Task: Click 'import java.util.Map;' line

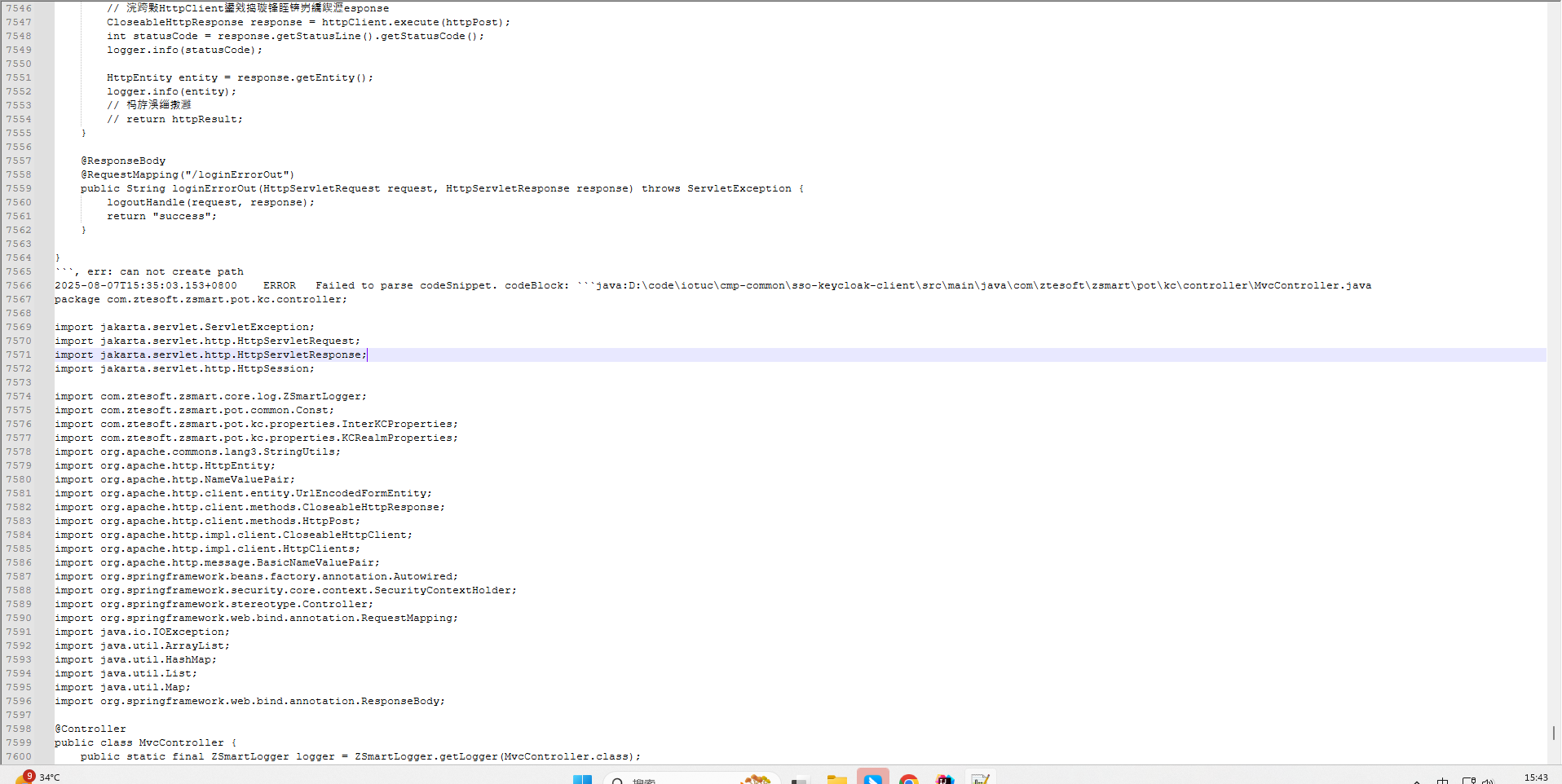Action: click(x=122, y=687)
